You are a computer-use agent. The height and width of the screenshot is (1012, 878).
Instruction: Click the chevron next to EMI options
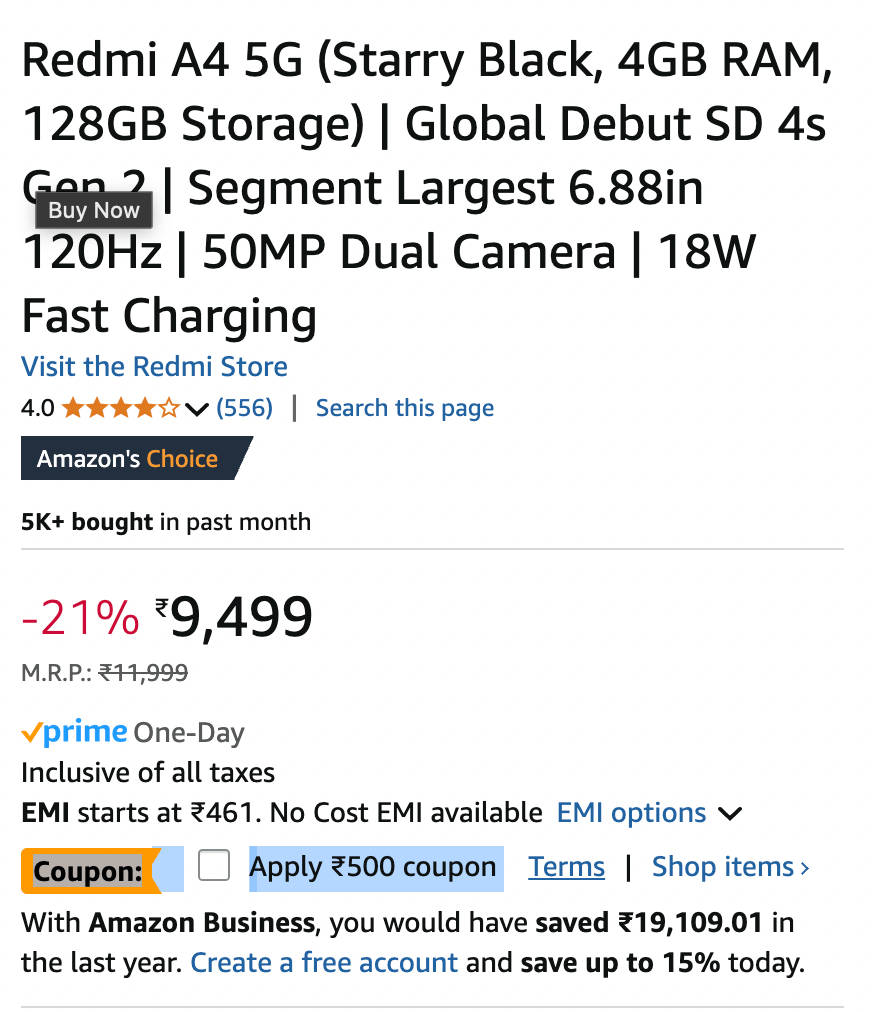[x=731, y=814]
